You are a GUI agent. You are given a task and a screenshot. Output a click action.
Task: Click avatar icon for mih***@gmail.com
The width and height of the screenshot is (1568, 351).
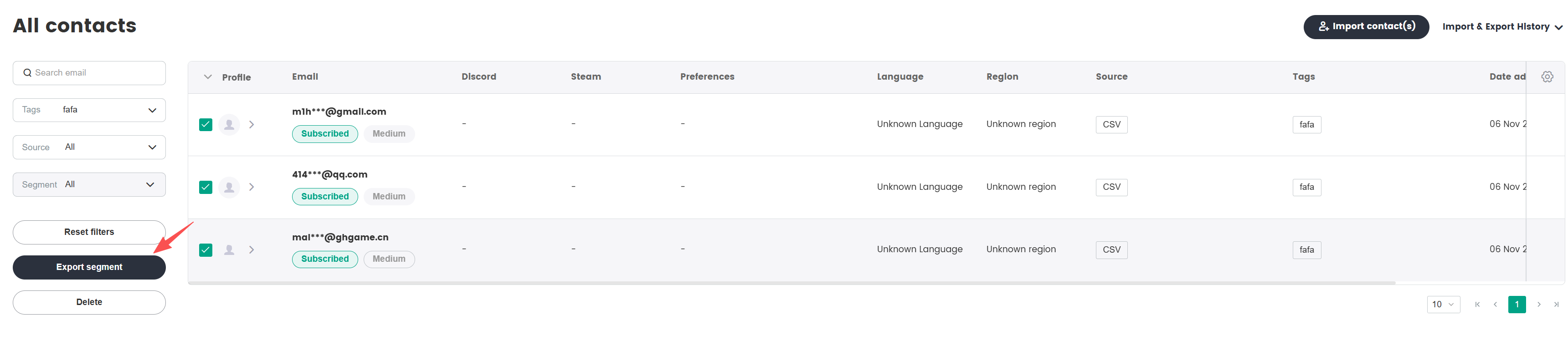pos(229,125)
